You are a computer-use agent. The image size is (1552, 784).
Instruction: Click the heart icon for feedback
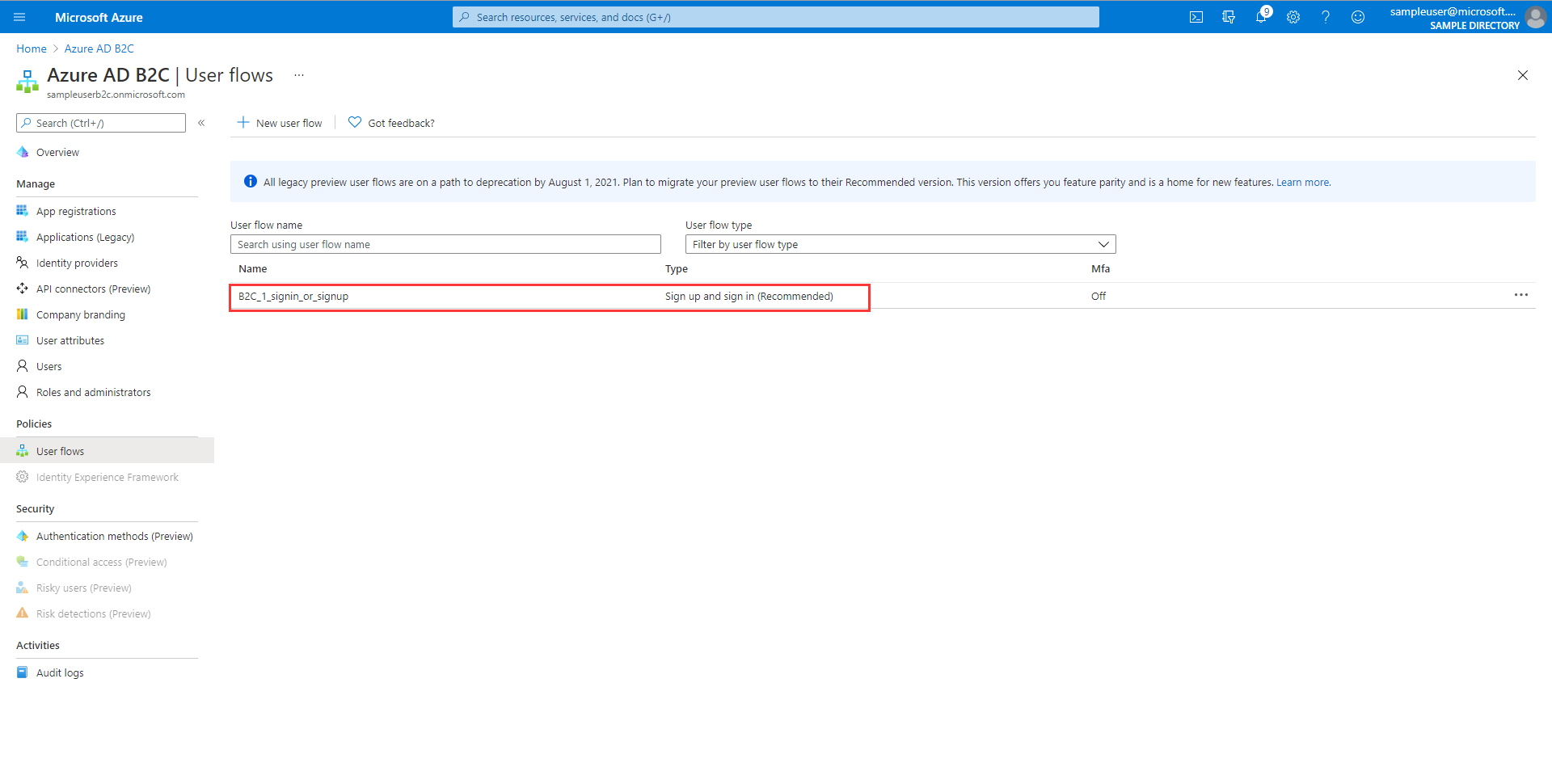coord(354,122)
